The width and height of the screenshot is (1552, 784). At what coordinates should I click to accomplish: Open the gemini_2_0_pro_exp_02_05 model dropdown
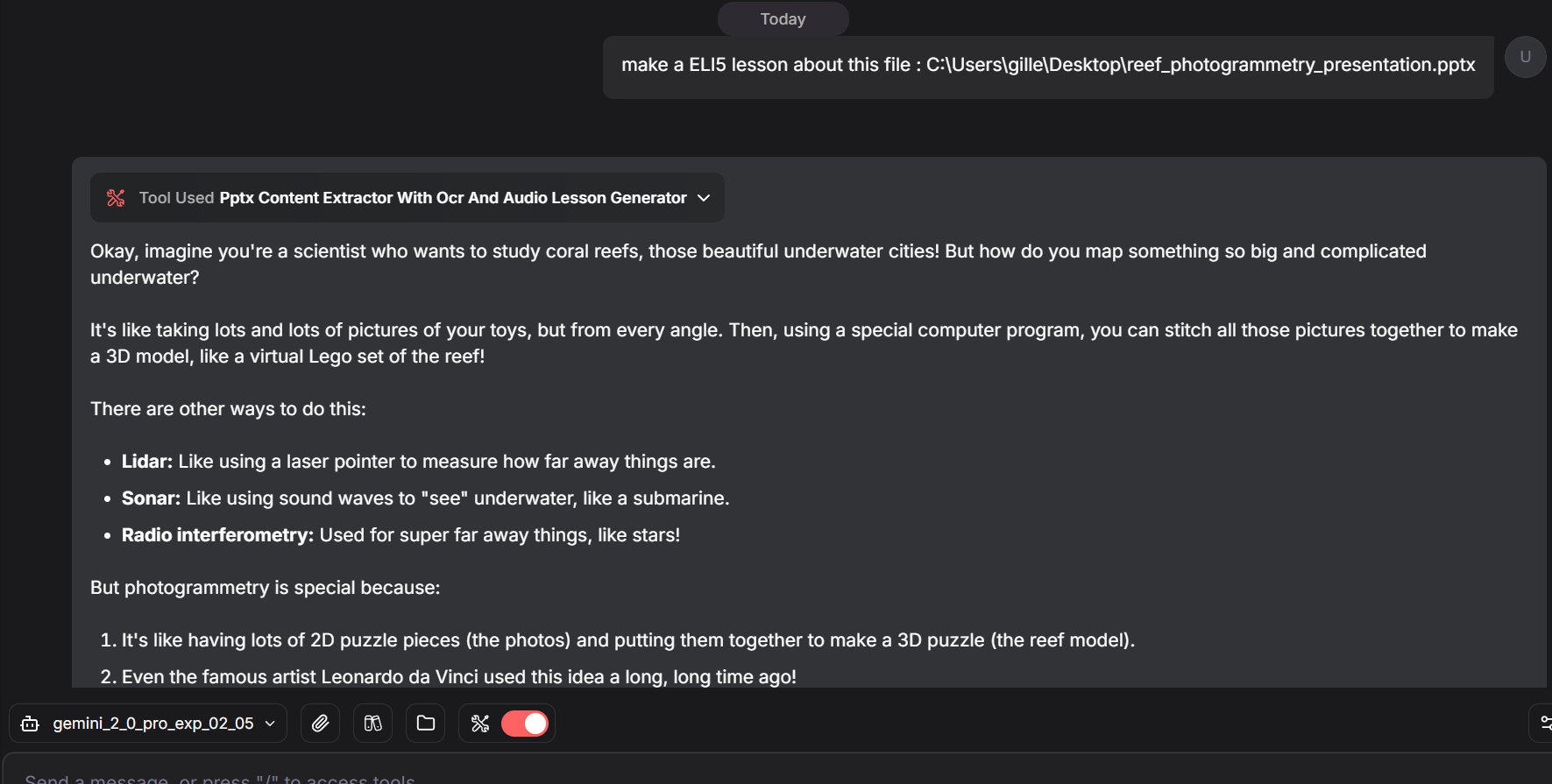coord(153,723)
